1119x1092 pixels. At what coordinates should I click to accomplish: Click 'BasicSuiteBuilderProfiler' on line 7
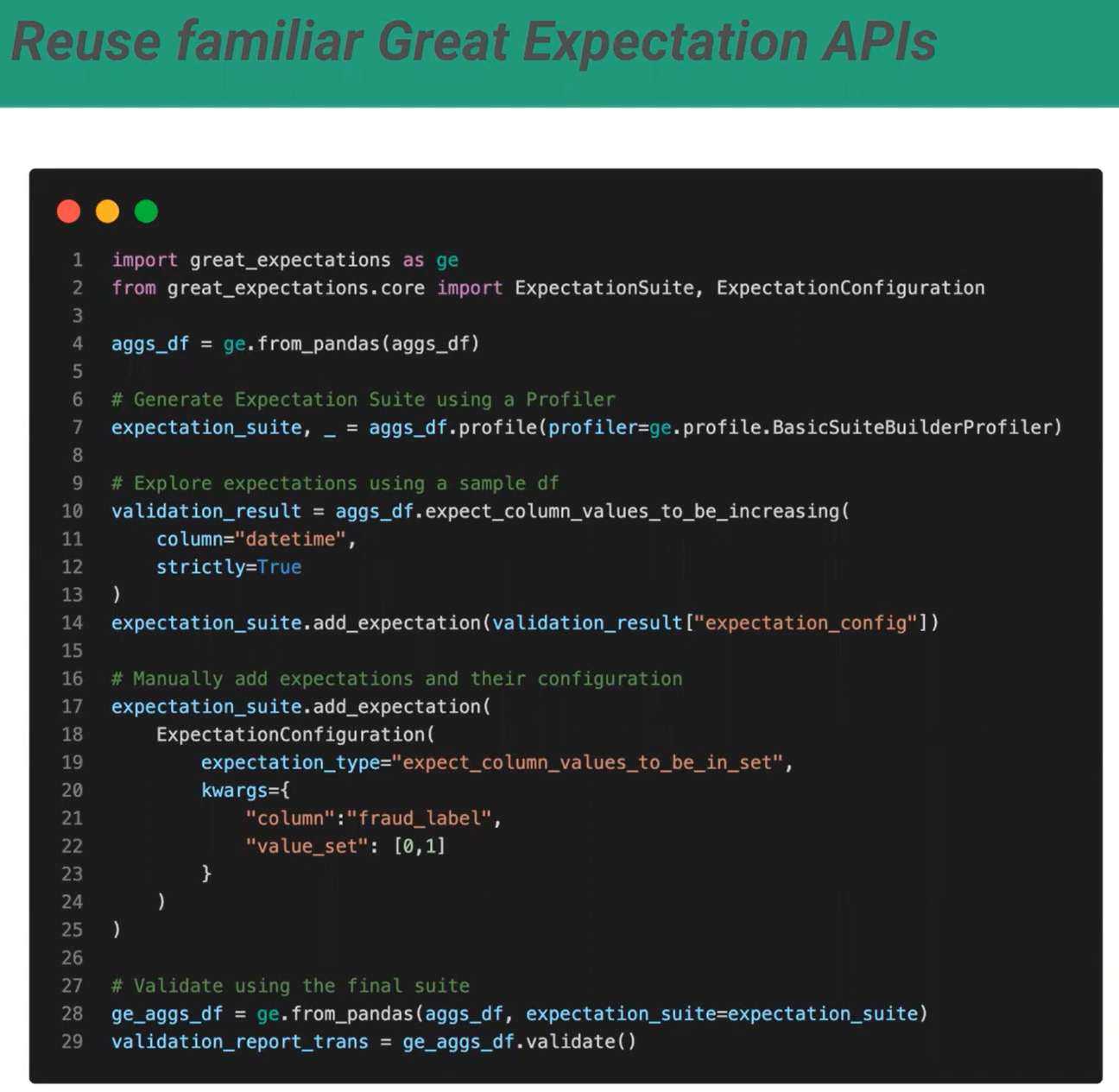pyautogui.click(x=912, y=427)
